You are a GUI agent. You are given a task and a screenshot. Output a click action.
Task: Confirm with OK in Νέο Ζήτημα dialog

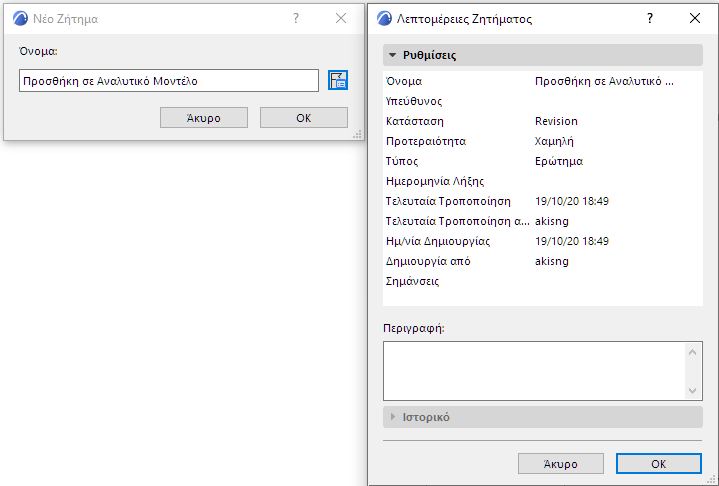[304, 118]
